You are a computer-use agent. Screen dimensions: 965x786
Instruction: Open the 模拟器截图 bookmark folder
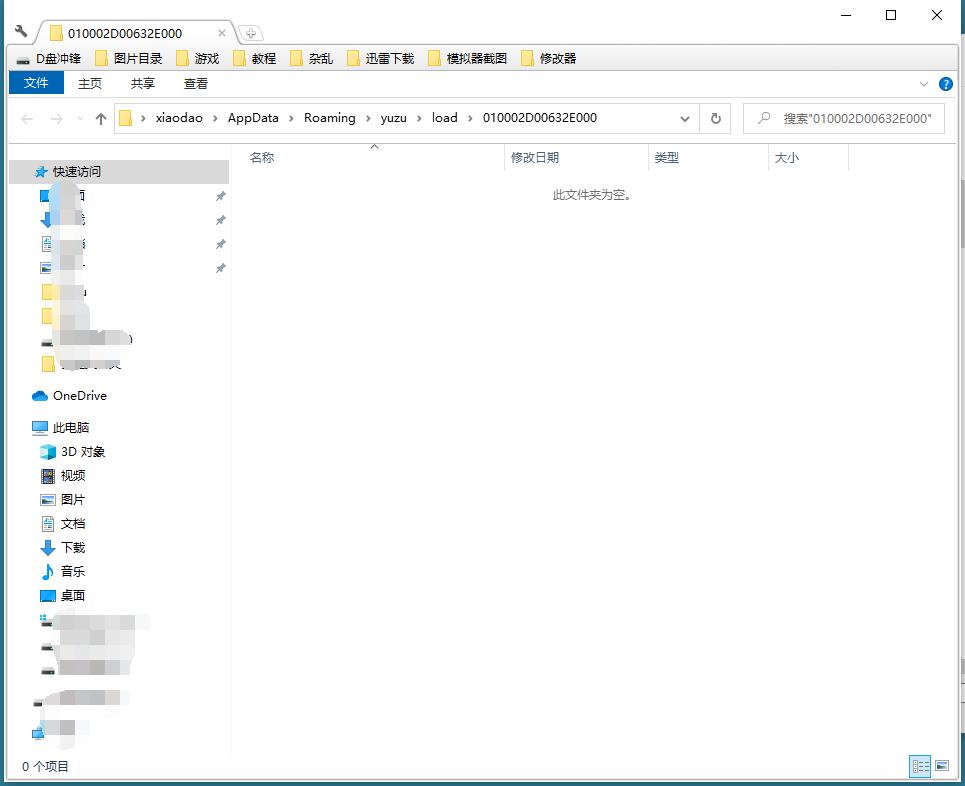(468, 58)
